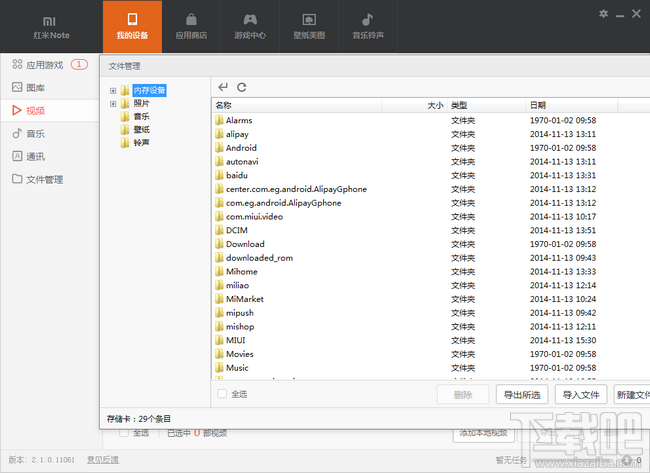Click 存储卡：29个条目 status text
The height and width of the screenshot is (473, 650).
tap(139, 419)
